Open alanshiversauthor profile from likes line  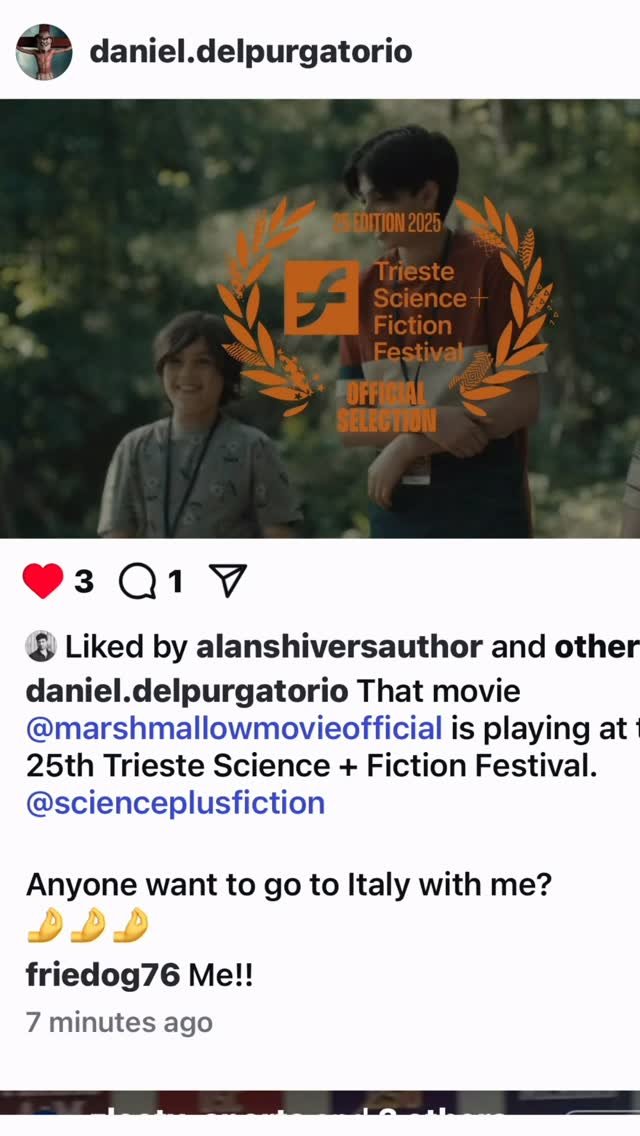(x=339, y=646)
